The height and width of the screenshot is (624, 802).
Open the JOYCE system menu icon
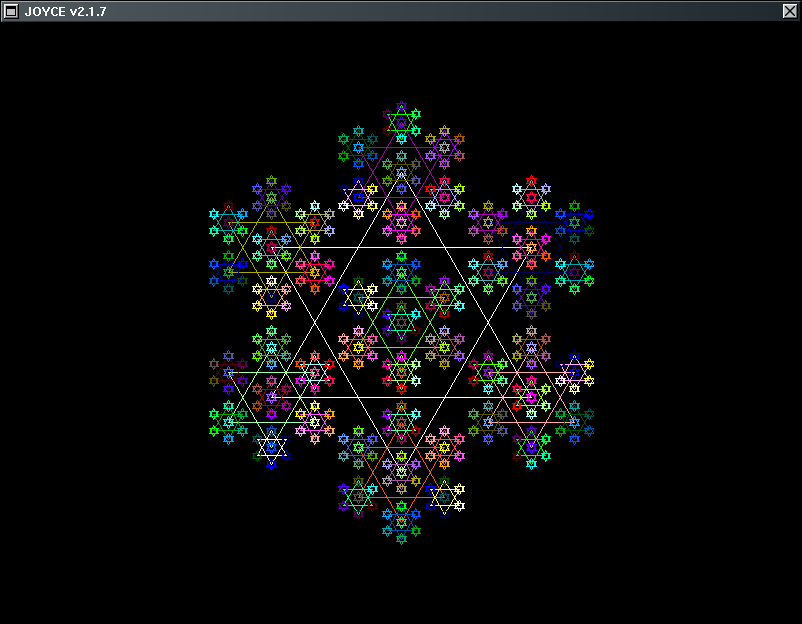pyautogui.click(x=13, y=11)
